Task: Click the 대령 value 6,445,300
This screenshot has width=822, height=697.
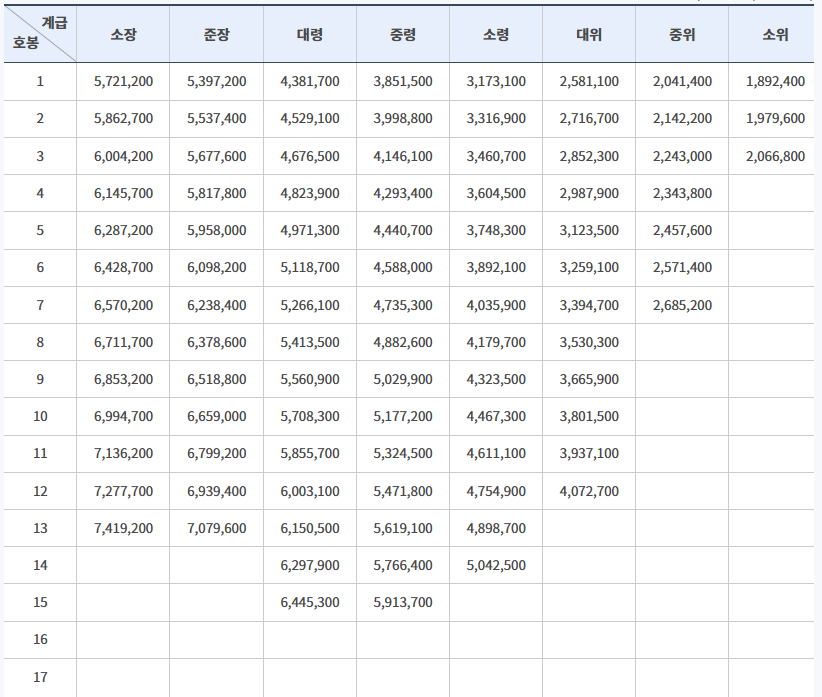Action: (x=310, y=603)
